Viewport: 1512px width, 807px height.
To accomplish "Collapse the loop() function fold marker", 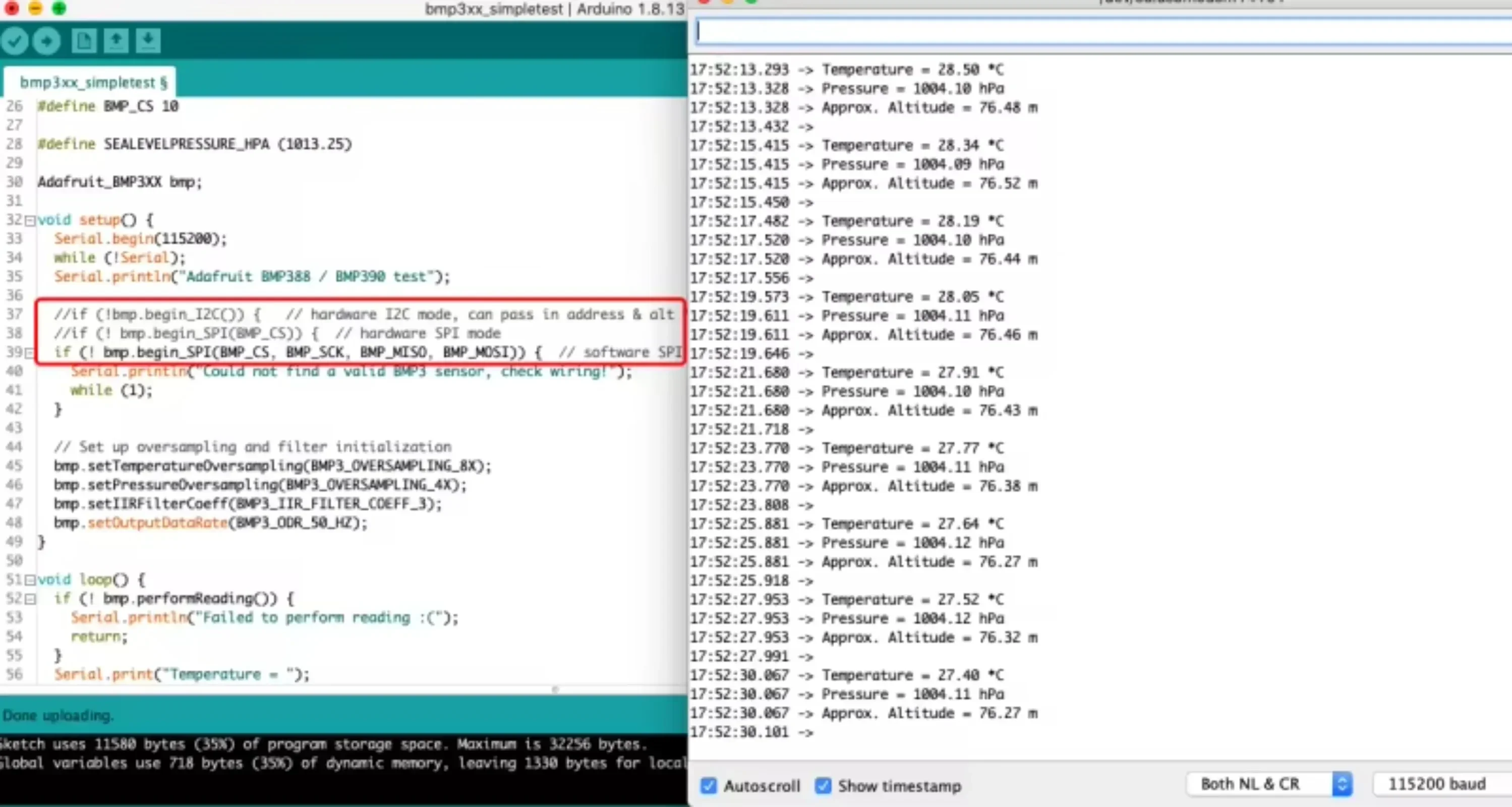I will [30, 581].
